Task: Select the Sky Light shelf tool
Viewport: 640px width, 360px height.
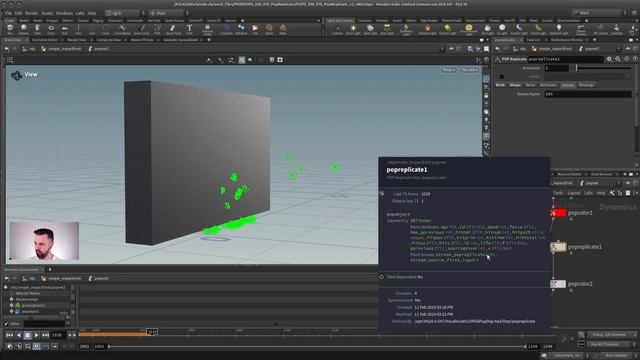Action: coord(487,29)
